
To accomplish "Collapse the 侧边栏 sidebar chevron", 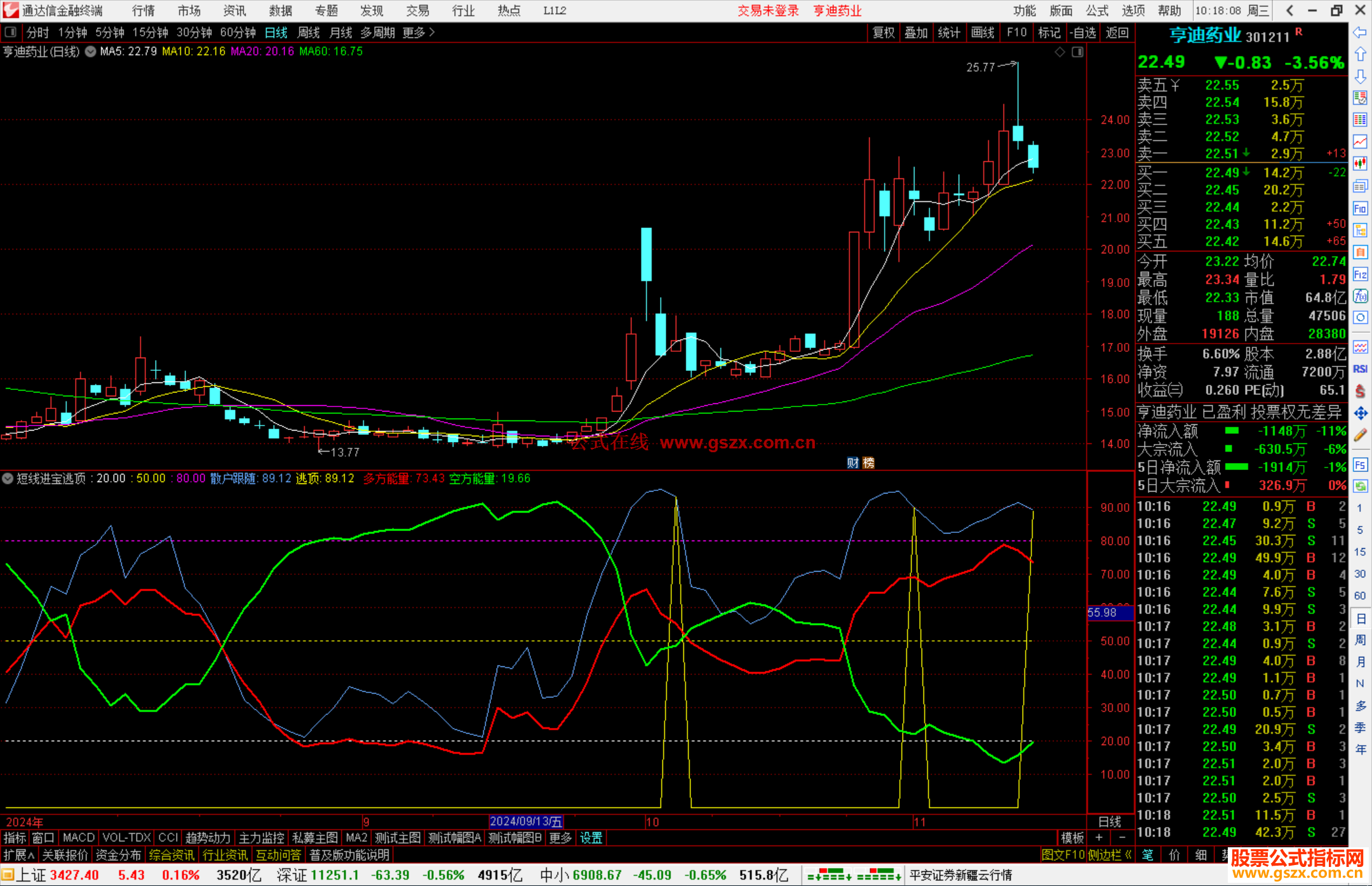I will pyautogui.click(x=1127, y=855).
